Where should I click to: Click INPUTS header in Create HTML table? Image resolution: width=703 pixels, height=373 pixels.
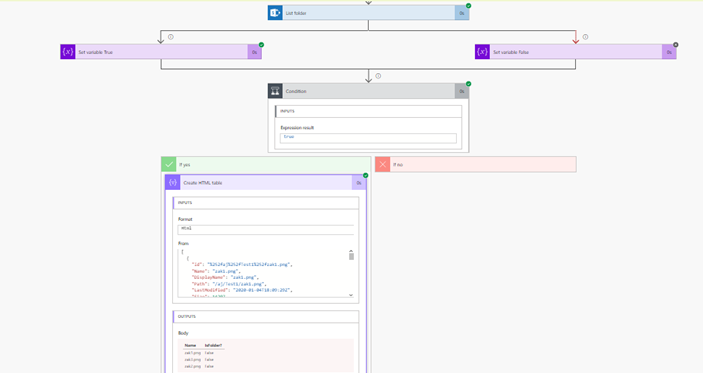coord(266,203)
